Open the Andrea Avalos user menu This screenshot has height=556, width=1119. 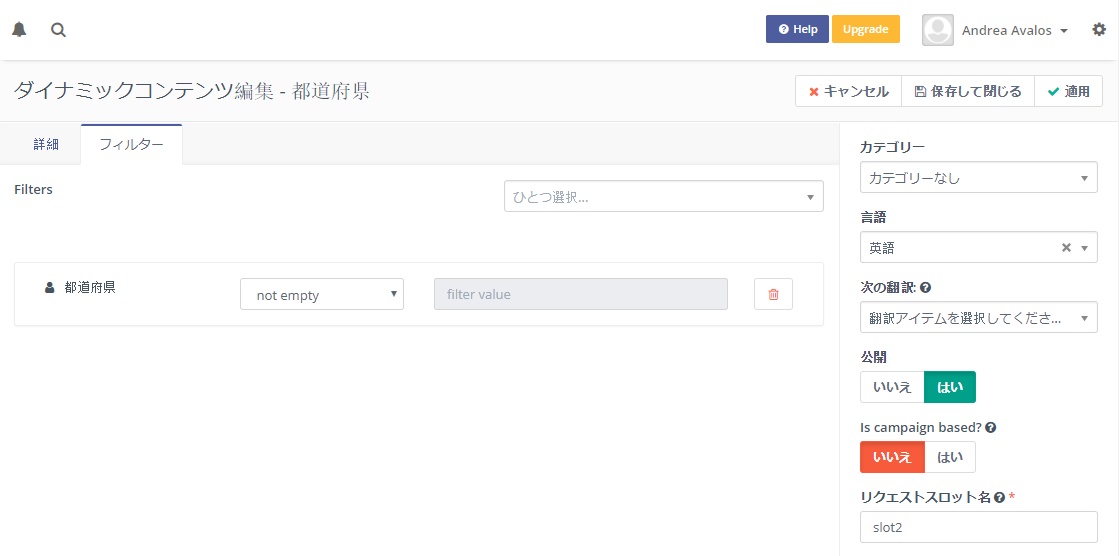(1014, 30)
